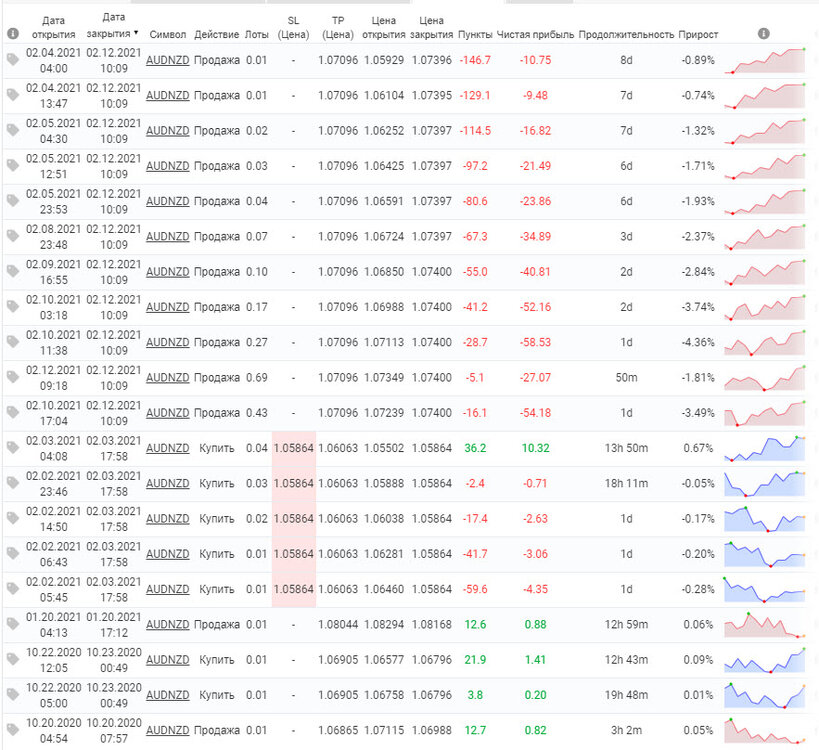Viewport: 819px width, 750px height.
Task: Open mini chart of the 0.09% growth trade
Action: pyautogui.click(x=765, y=660)
